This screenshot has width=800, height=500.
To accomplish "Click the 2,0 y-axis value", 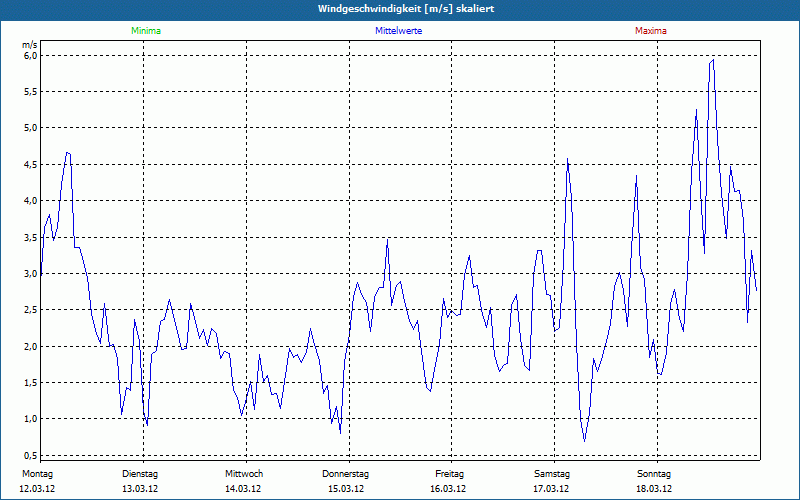I will (x=31, y=346).
